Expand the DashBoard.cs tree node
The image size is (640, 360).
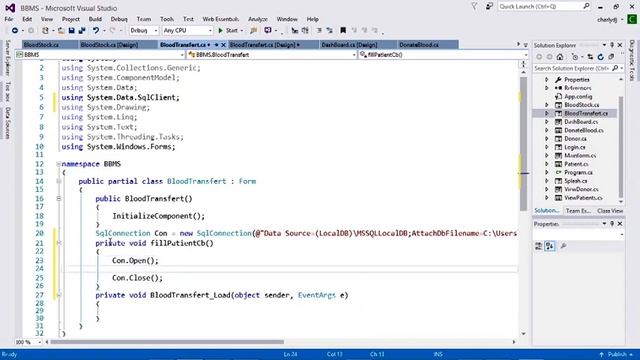(547, 122)
